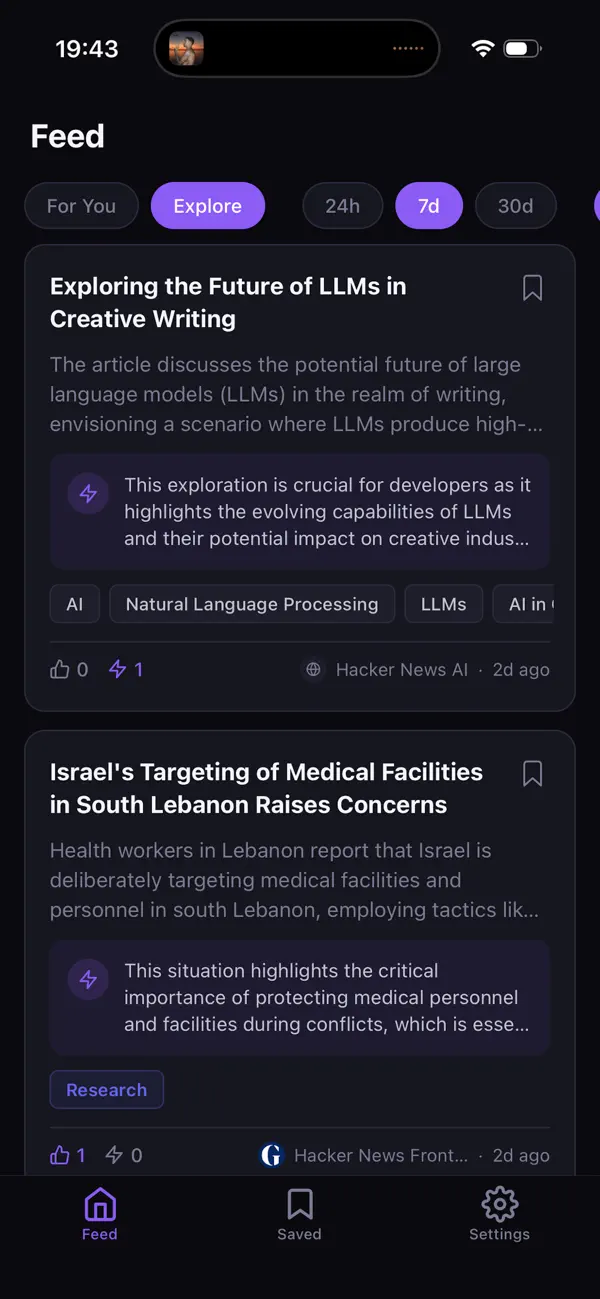Viewport: 600px width, 1299px height.
Task: Like the Israel article with the thumbs-up icon
Action: click(x=60, y=1155)
